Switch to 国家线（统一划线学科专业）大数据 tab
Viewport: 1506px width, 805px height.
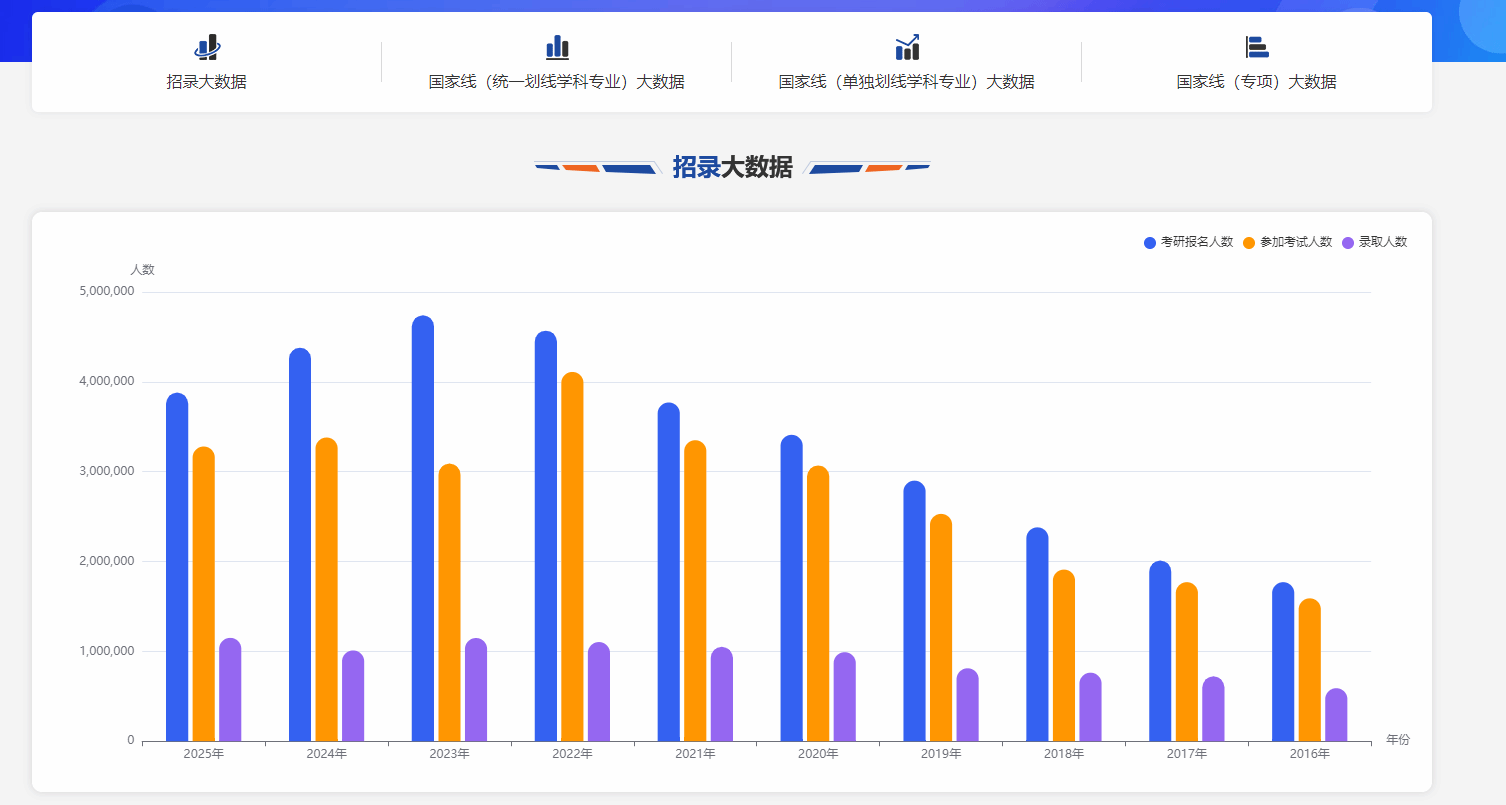point(556,82)
